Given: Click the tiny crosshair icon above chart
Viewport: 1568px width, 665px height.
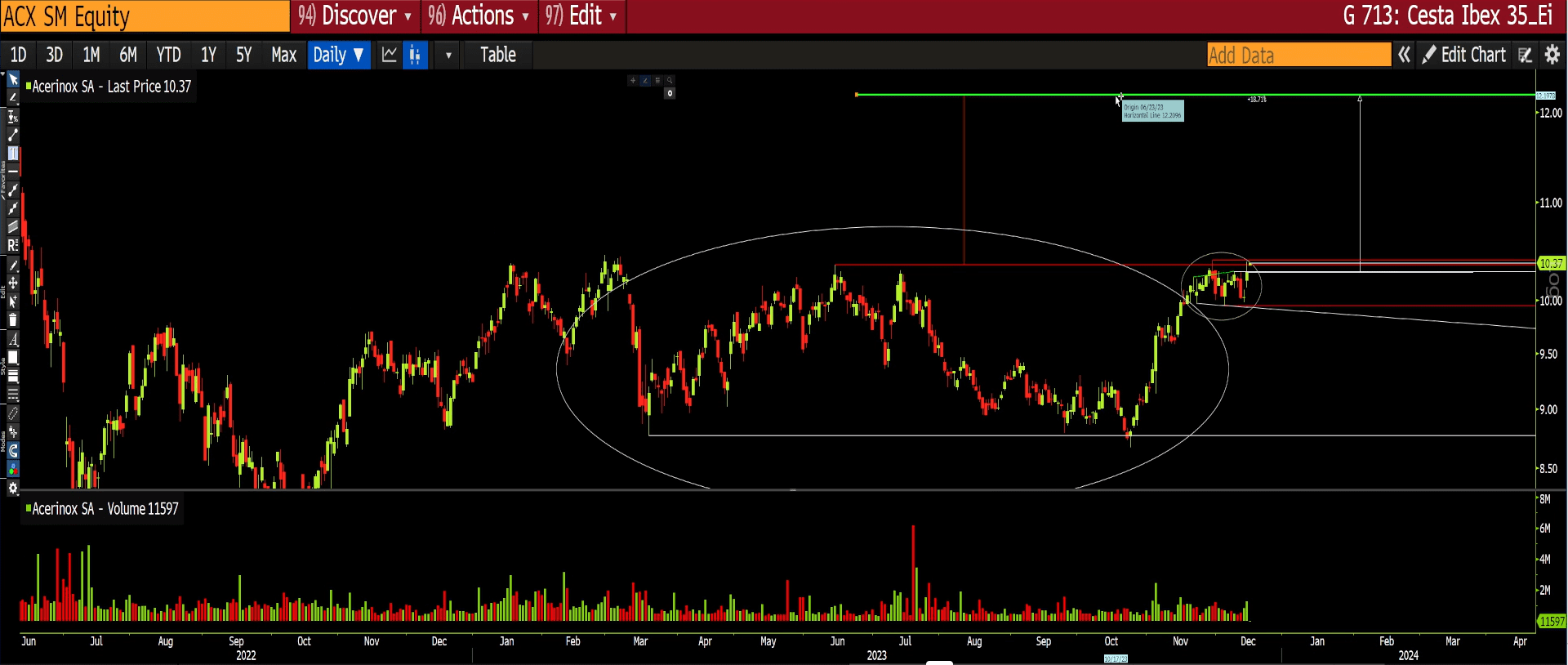Looking at the screenshot, I should (632, 80).
